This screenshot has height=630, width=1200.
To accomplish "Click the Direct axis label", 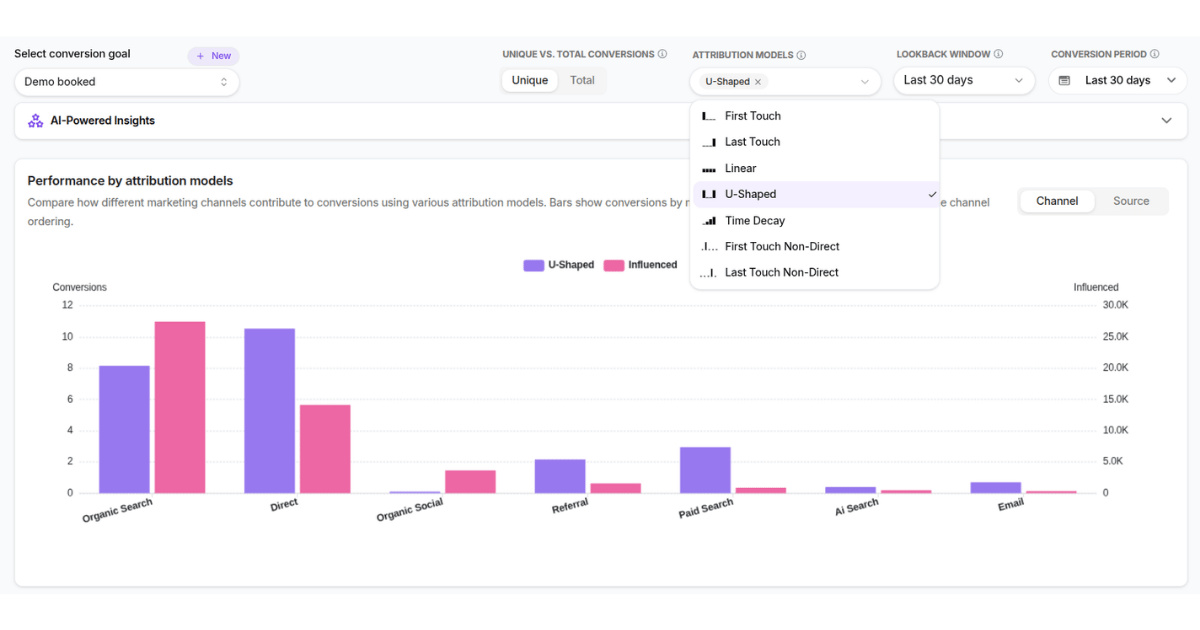I will [284, 505].
